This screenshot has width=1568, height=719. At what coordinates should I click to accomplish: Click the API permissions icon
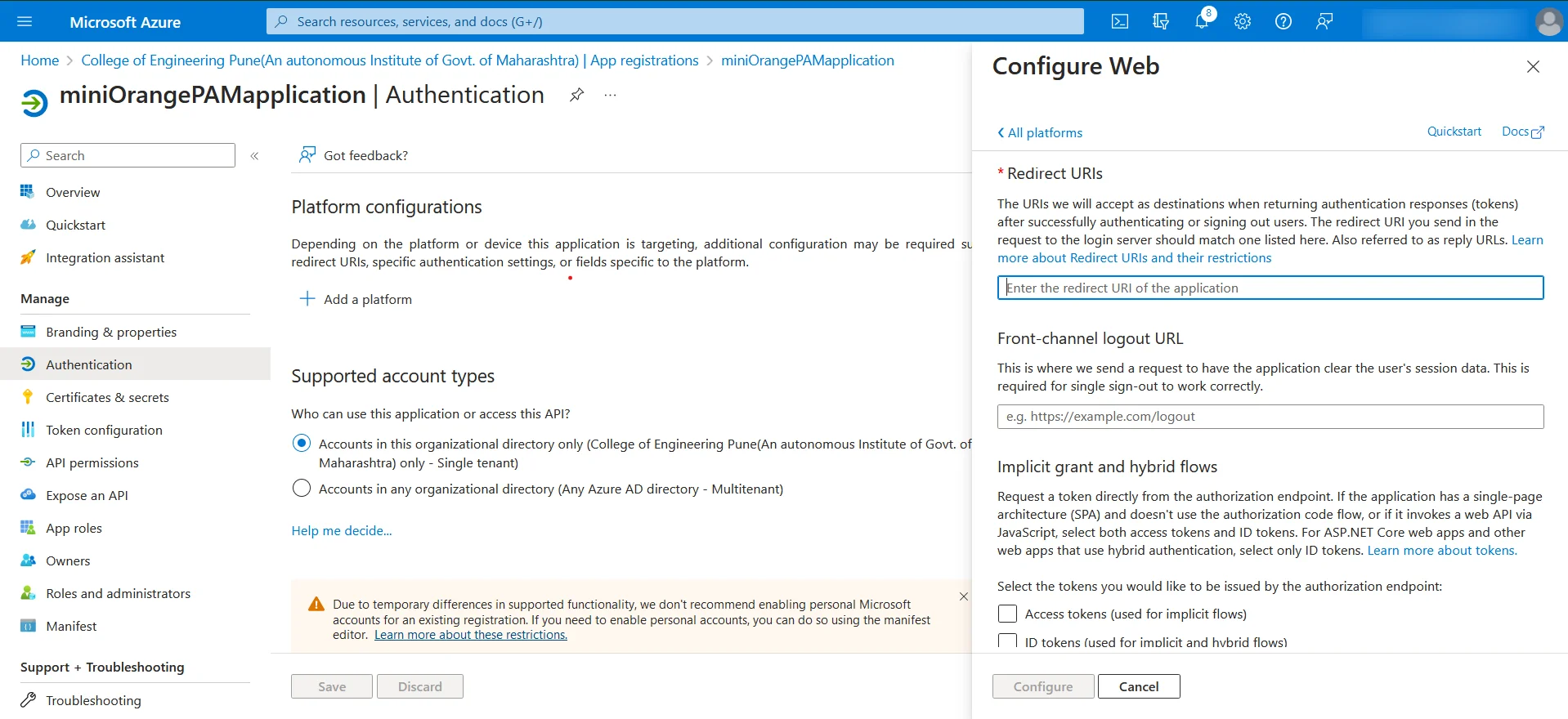(28, 462)
